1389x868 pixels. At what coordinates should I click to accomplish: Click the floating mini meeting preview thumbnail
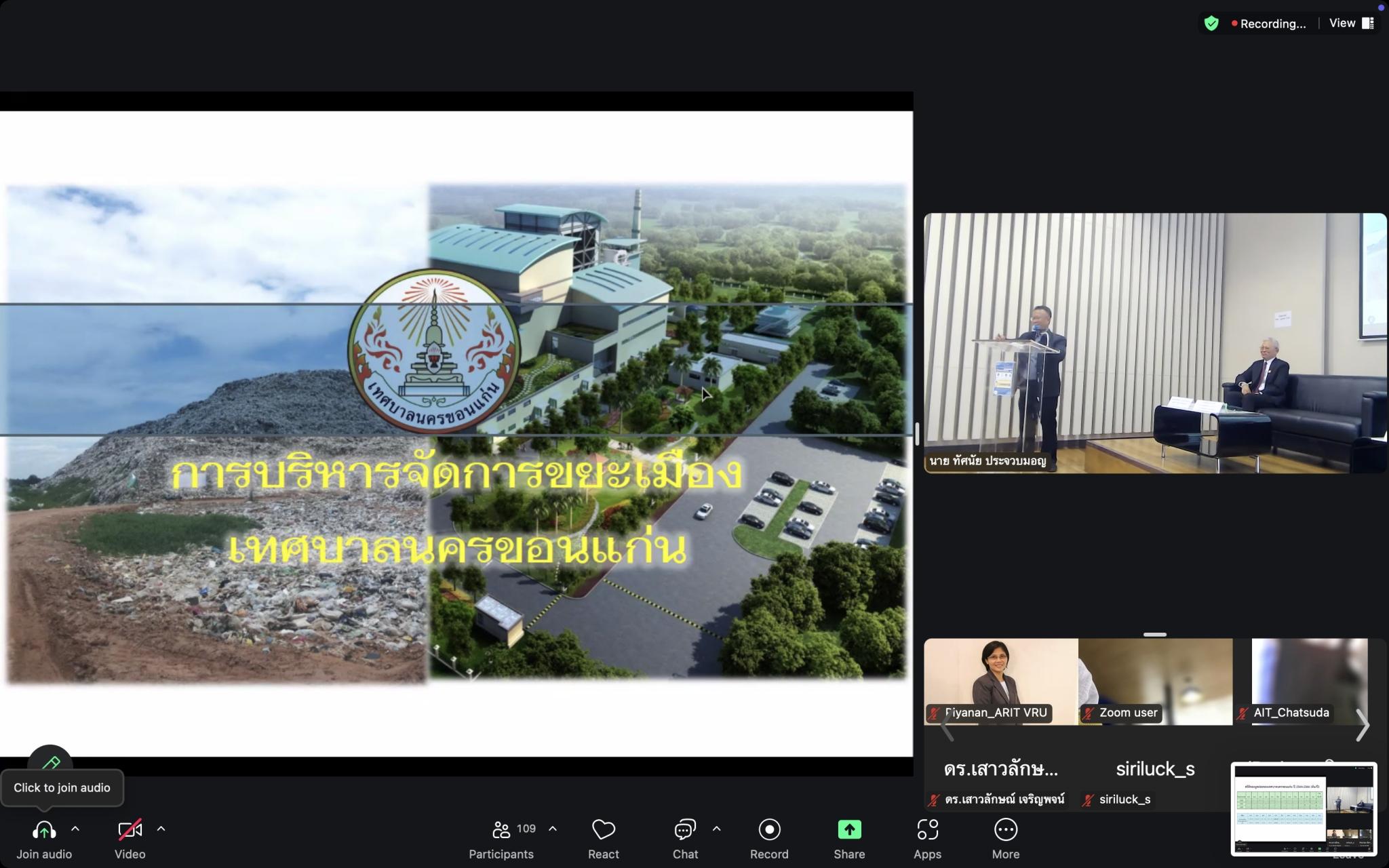coord(1304,808)
